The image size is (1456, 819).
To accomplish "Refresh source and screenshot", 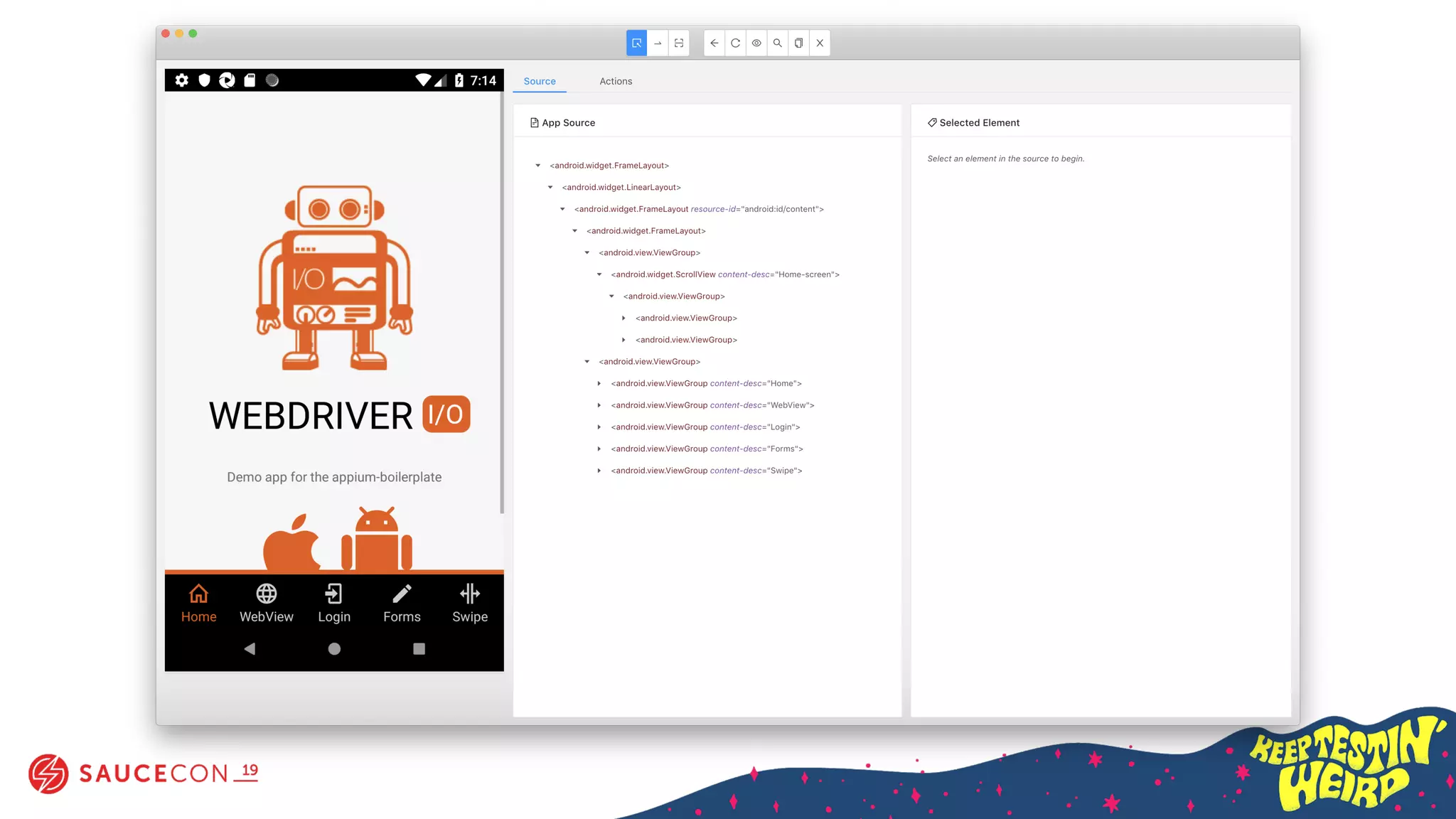I will tap(735, 43).
